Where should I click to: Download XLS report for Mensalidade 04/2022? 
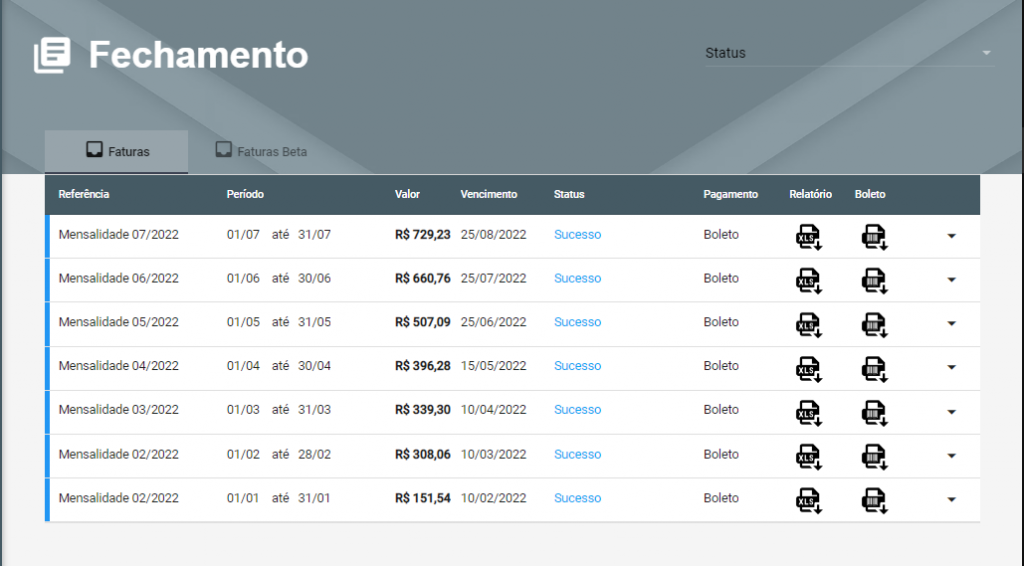tap(808, 369)
